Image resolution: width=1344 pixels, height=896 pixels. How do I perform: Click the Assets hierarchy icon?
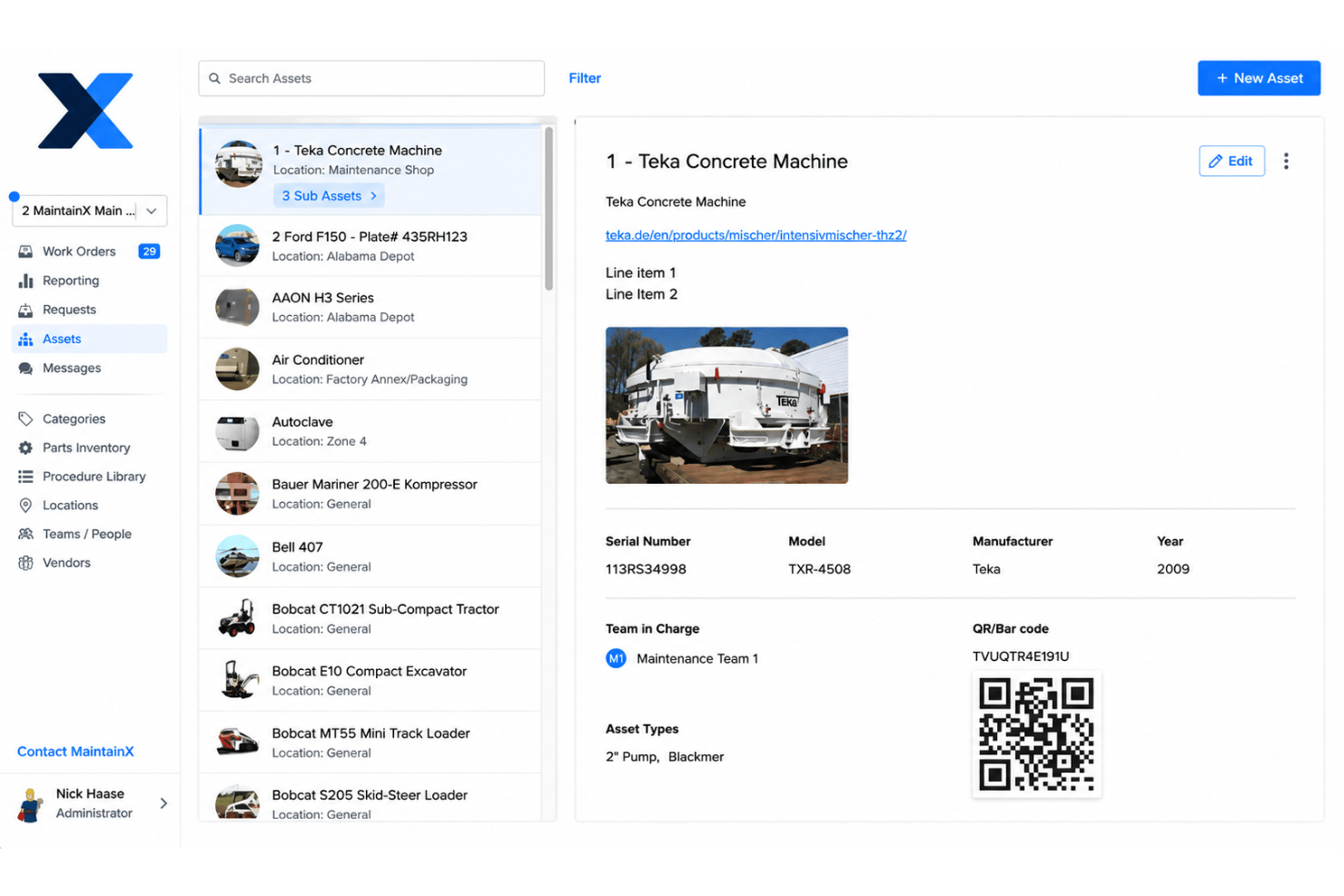tap(25, 339)
